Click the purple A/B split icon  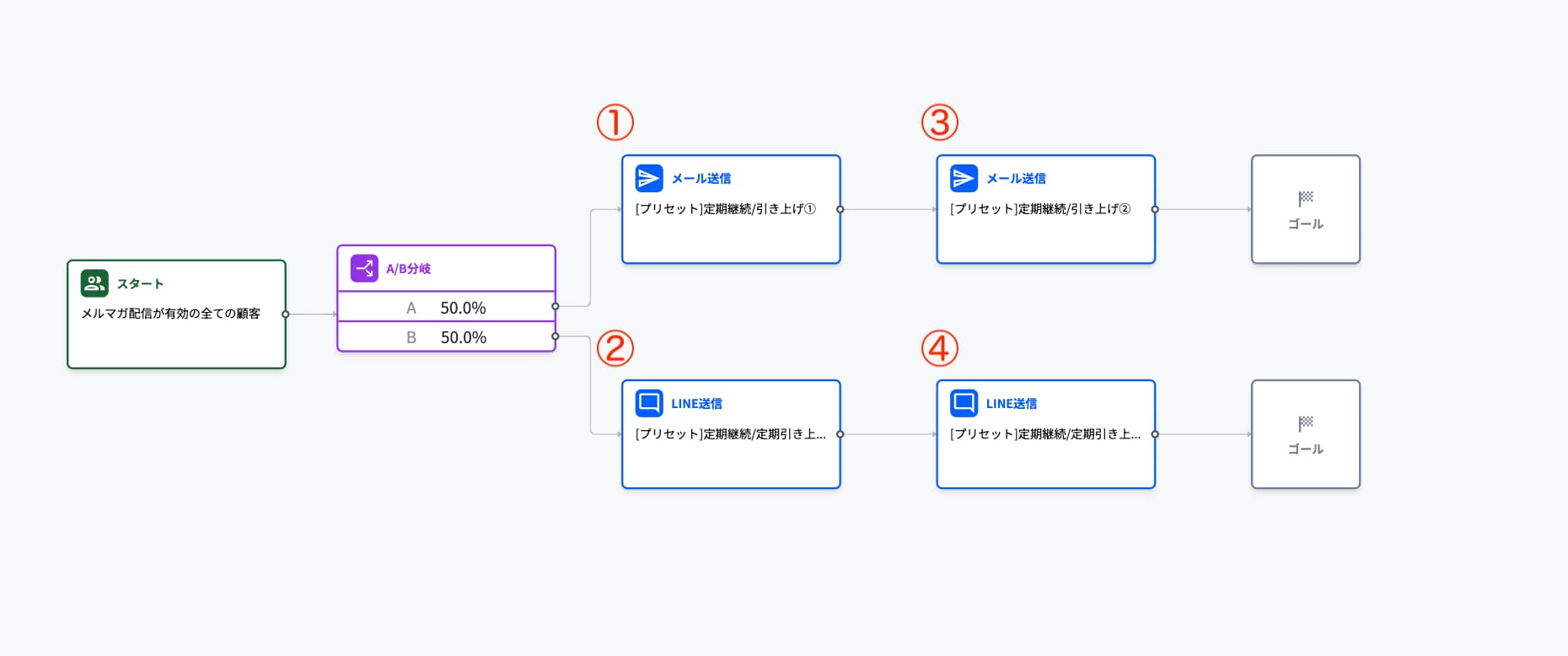click(364, 268)
